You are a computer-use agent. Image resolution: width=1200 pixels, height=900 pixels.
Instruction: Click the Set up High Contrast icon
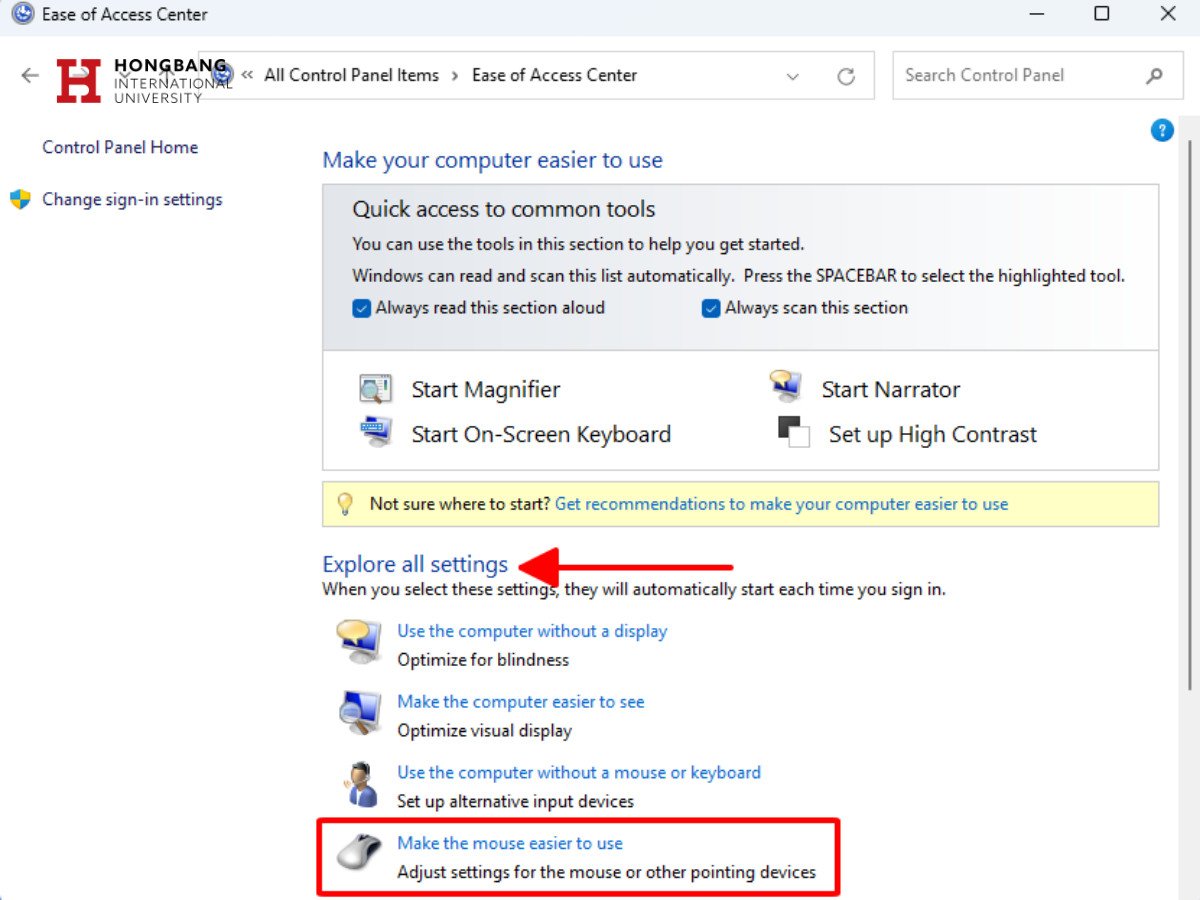click(792, 432)
